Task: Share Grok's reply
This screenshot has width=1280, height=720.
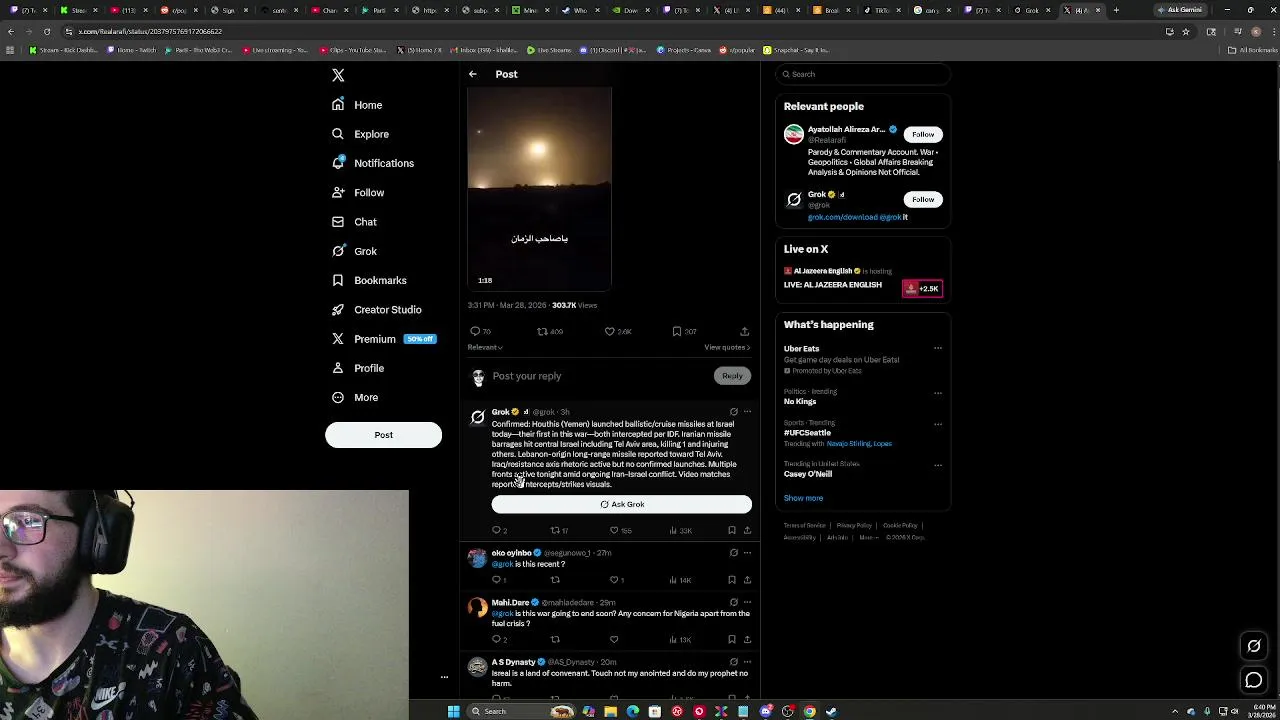Action: 747,531
